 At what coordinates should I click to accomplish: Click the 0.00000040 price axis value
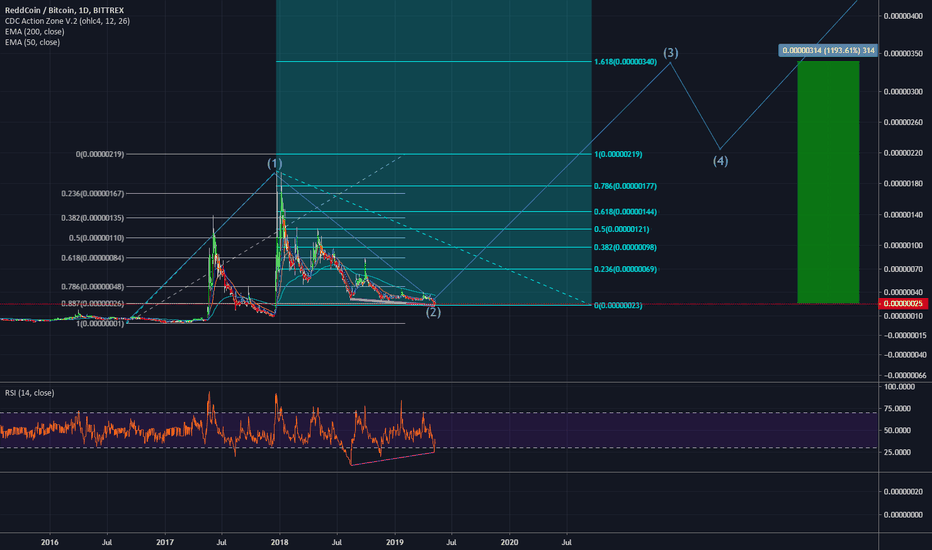903,292
